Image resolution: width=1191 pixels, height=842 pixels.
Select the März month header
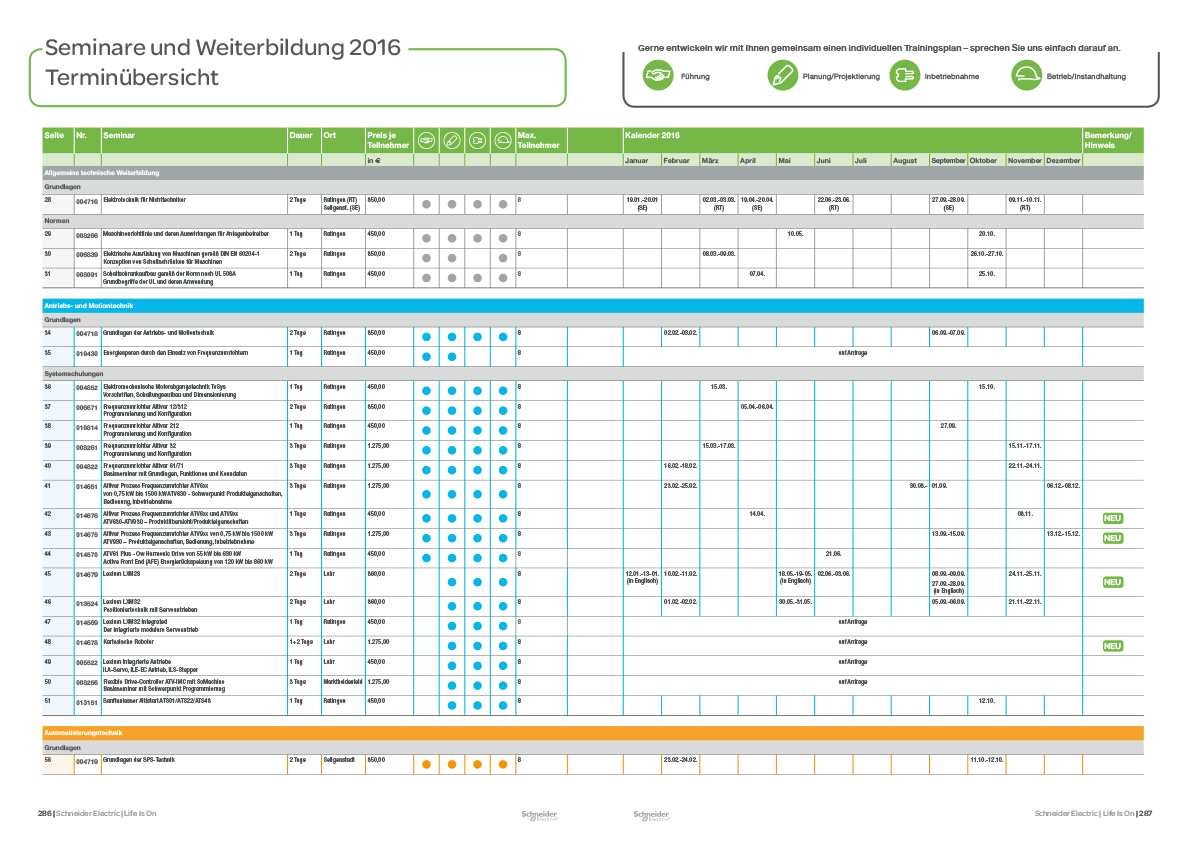(x=710, y=161)
